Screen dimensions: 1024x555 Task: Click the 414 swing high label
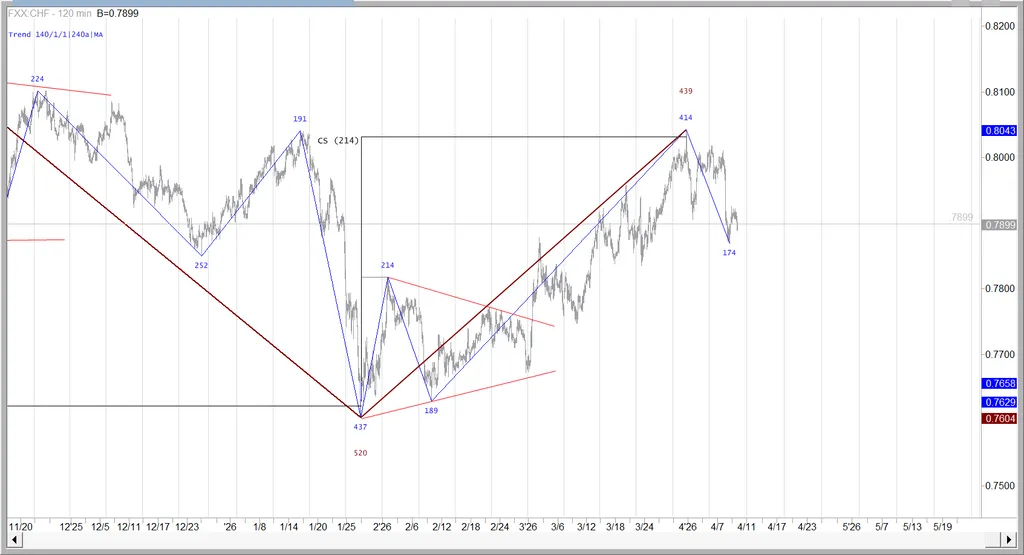[x=685, y=118]
